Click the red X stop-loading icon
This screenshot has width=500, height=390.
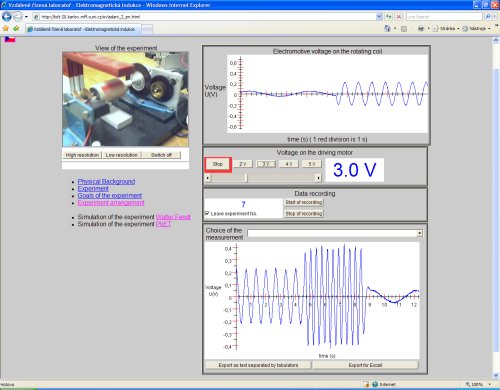tap(398, 16)
